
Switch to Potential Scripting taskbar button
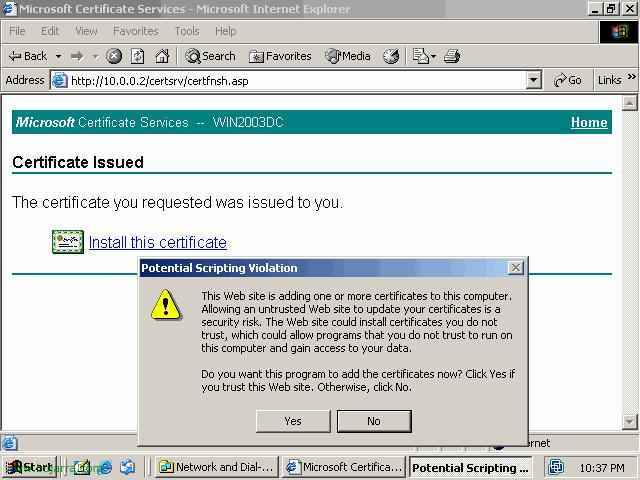coord(470,467)
